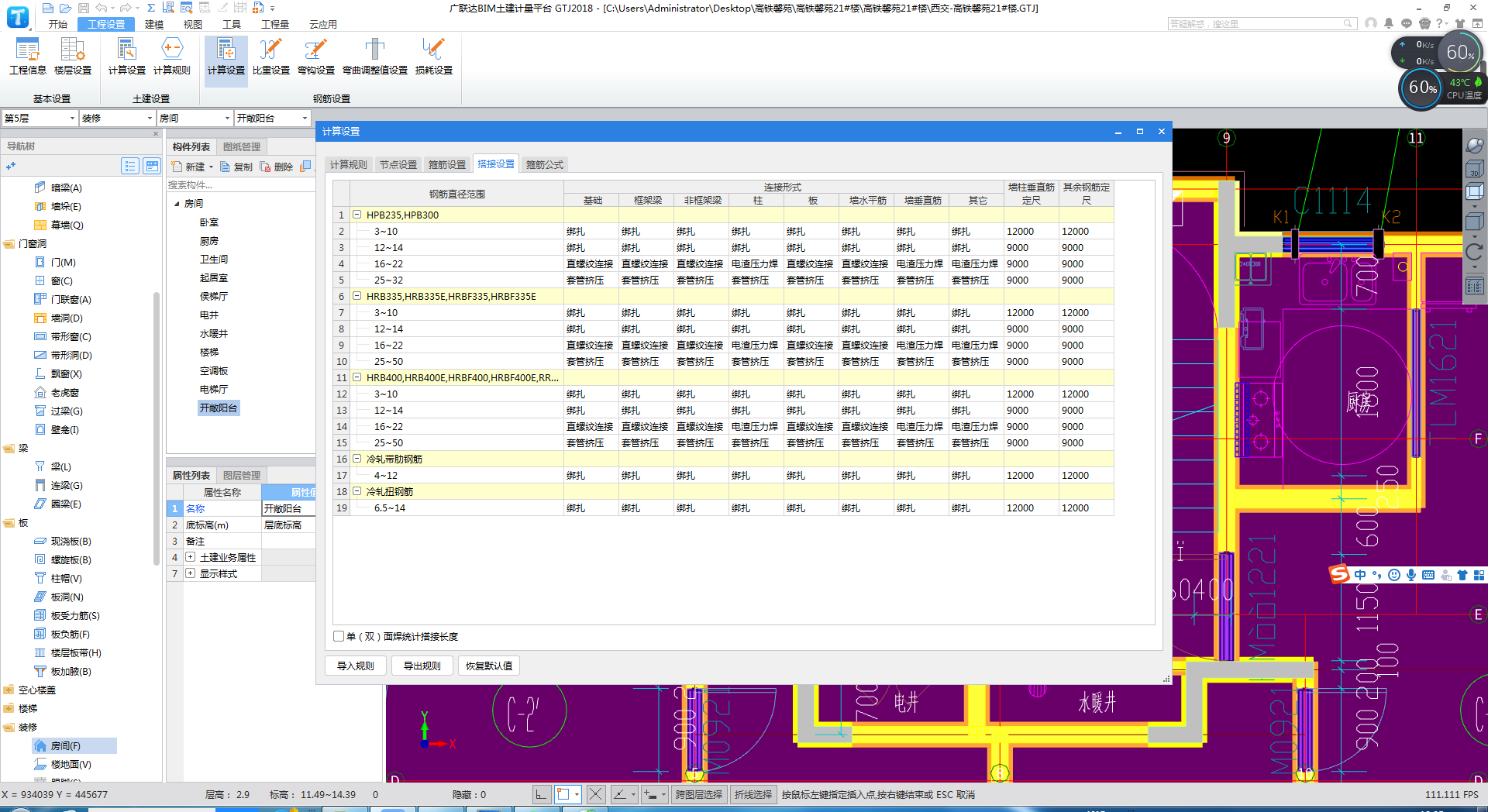Collapse HPB235,HPB300 group row

pos(357,215)
